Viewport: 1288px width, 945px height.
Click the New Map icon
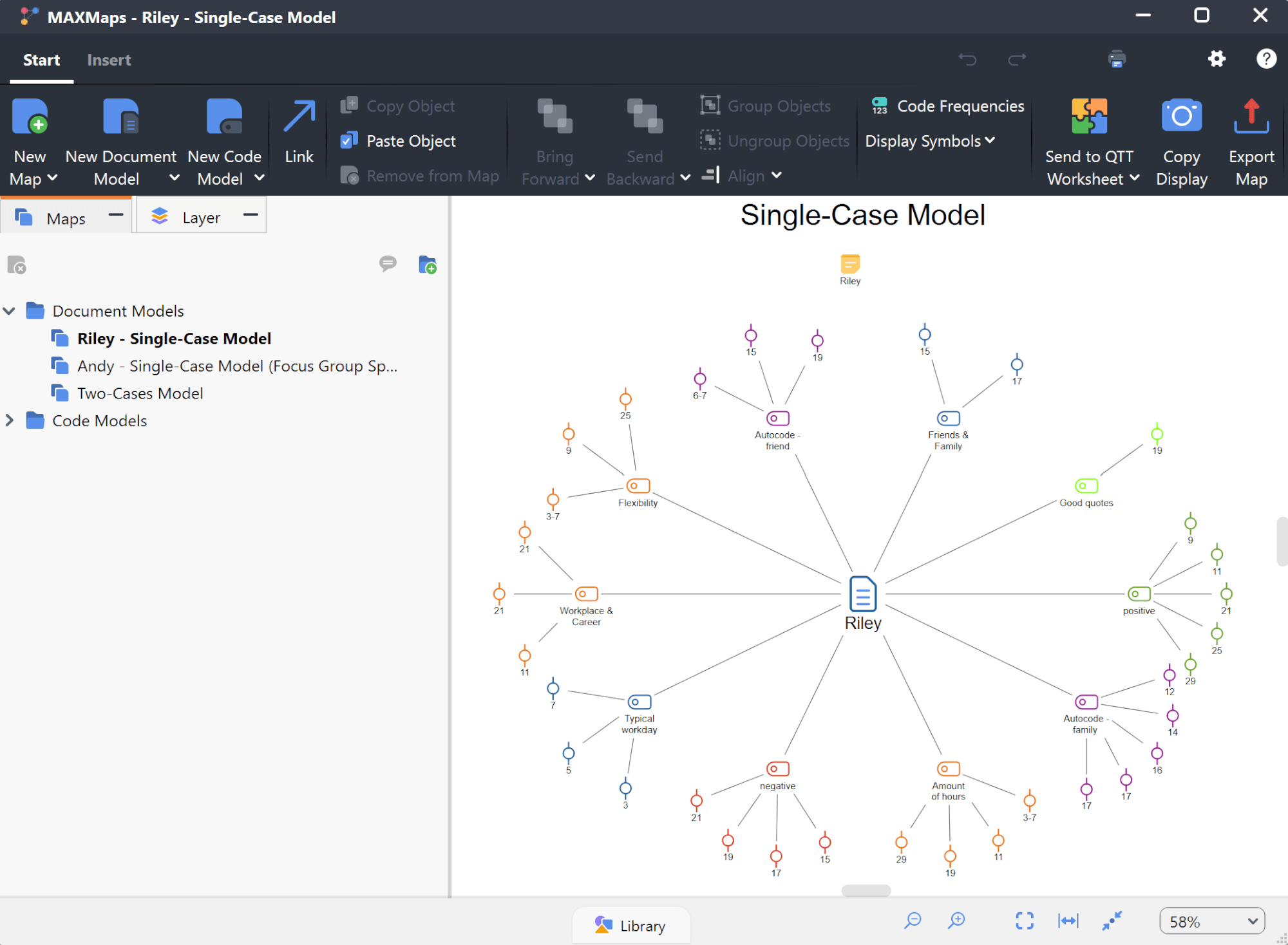30,117
